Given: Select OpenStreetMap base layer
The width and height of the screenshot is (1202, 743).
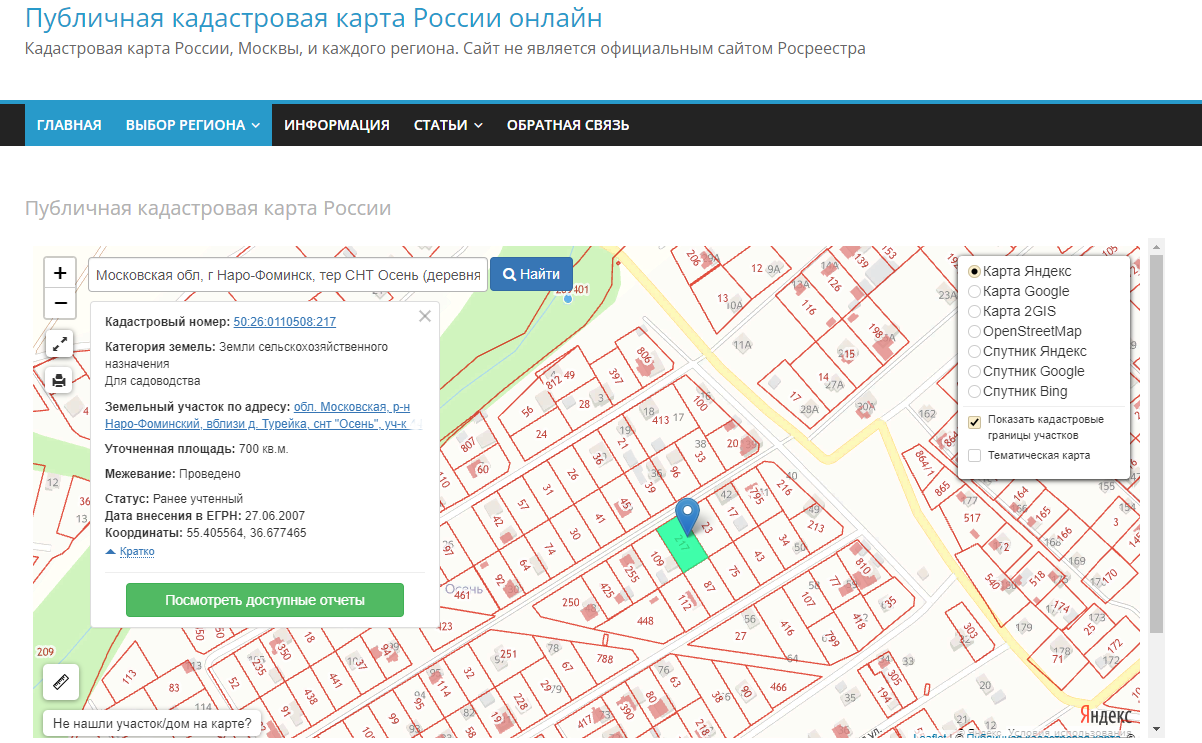Looking at the screenshot, I should click(974, 331).
